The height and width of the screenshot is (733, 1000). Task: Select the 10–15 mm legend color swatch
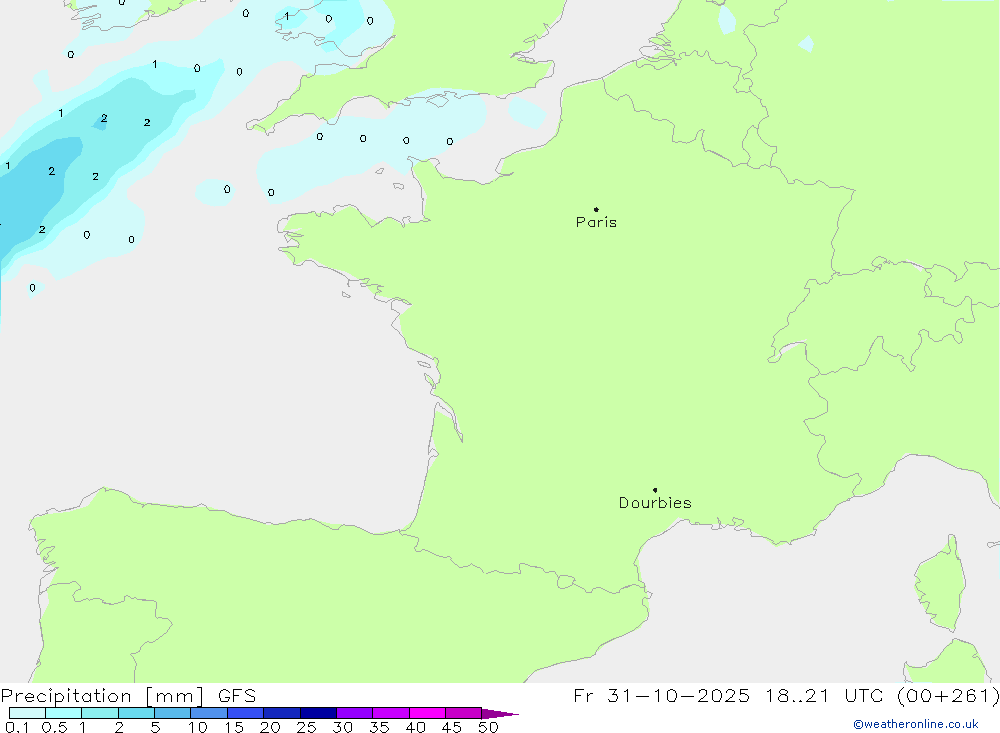point(209,713)
